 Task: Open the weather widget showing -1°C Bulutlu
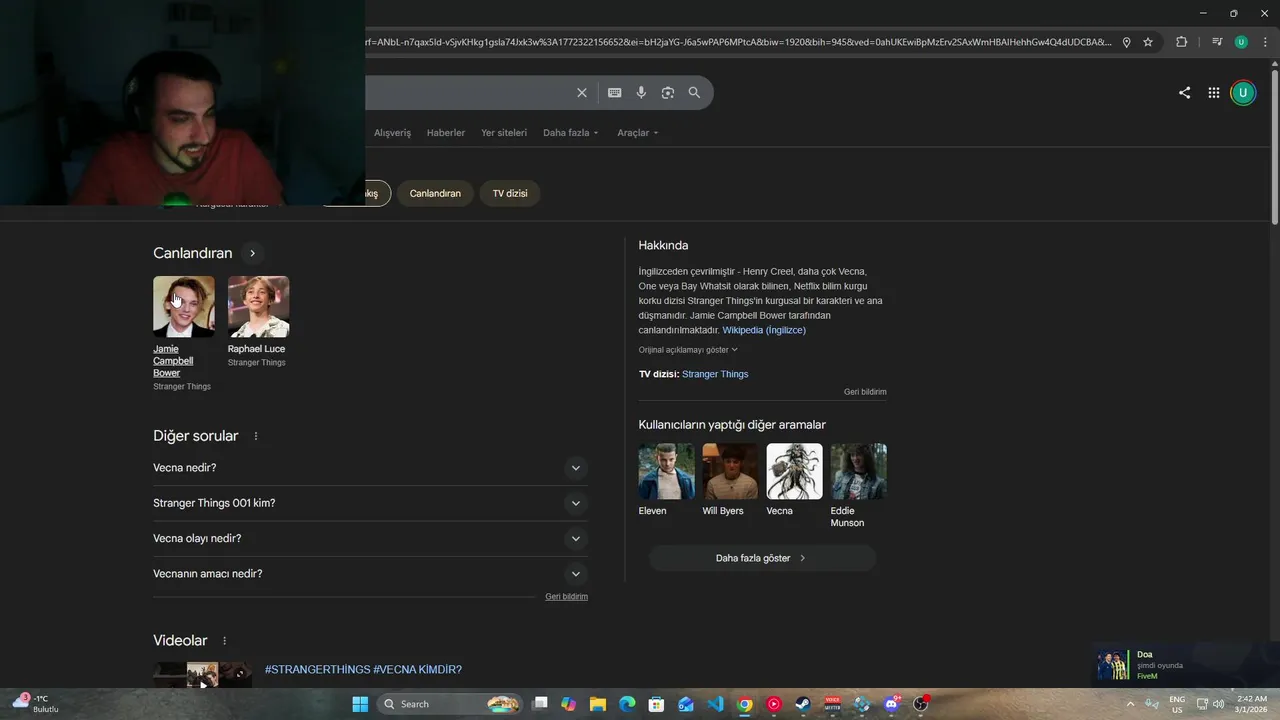(x=36, y=704)
